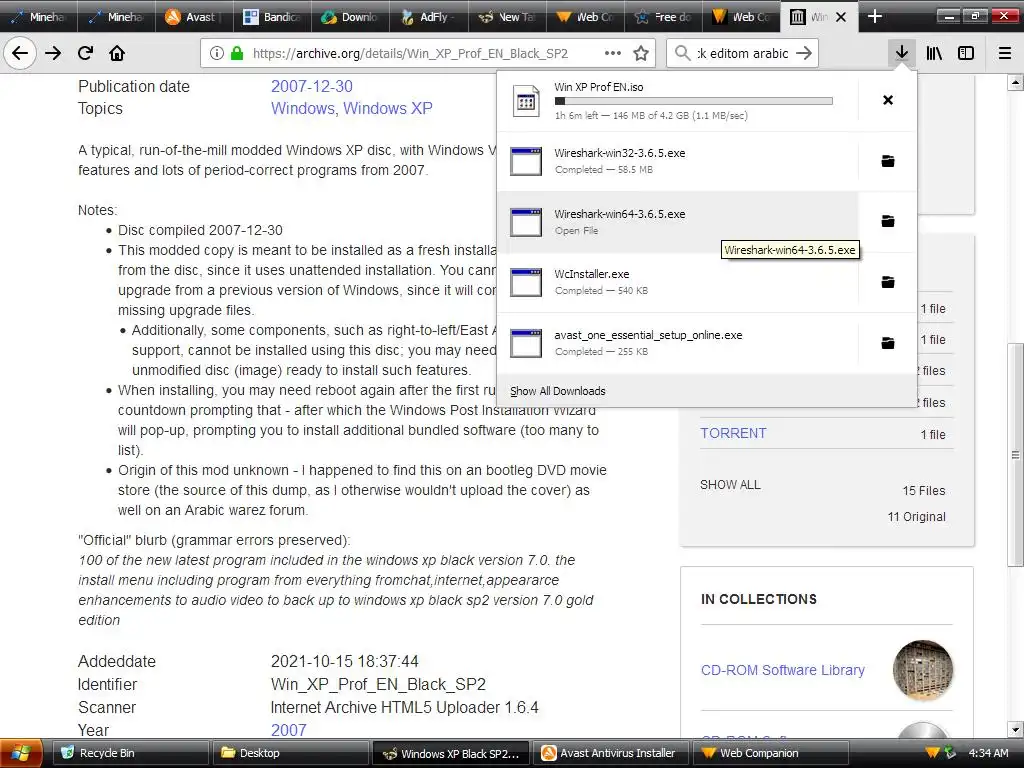
Task: Click the Win XP Prof EN.iso download entry
Action: (677, 101)
